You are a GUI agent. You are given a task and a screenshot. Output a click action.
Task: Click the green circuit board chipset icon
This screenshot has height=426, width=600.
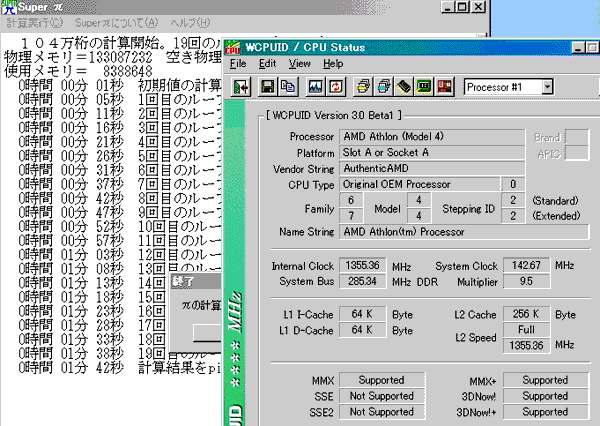pyautogui.click(x=424, y=87)
